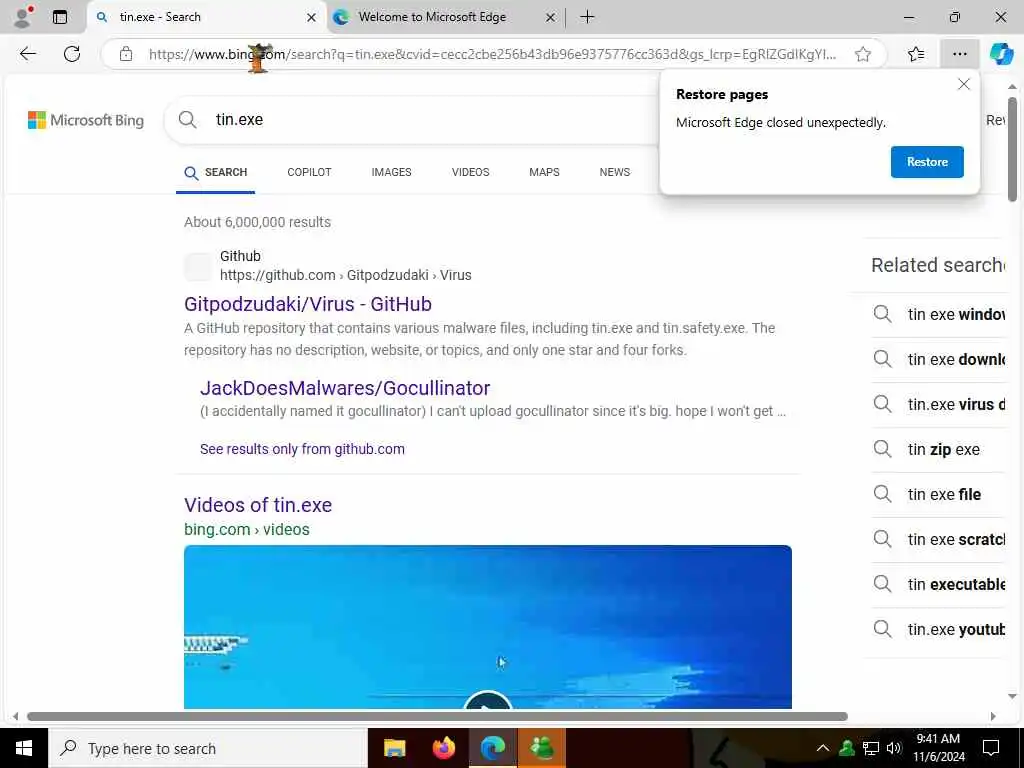
Task: See results only from github.com
Action: [302, 449]
